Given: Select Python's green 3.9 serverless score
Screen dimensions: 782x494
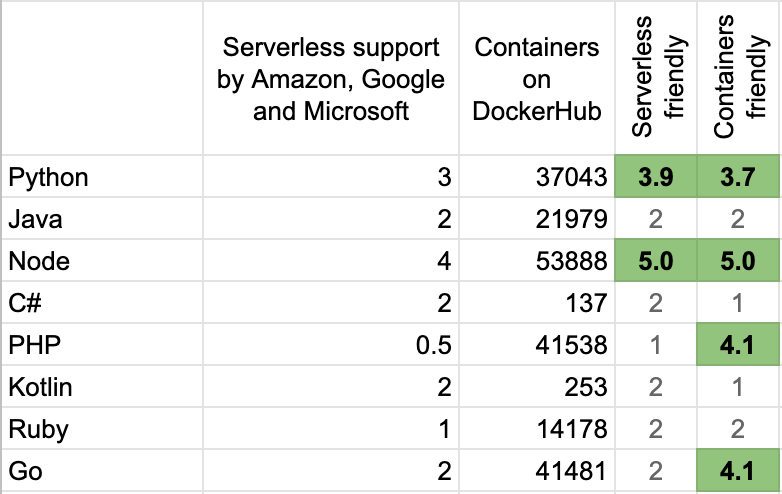Looking at the screenshot, I should pyautogui.click(x=657, y=178).
